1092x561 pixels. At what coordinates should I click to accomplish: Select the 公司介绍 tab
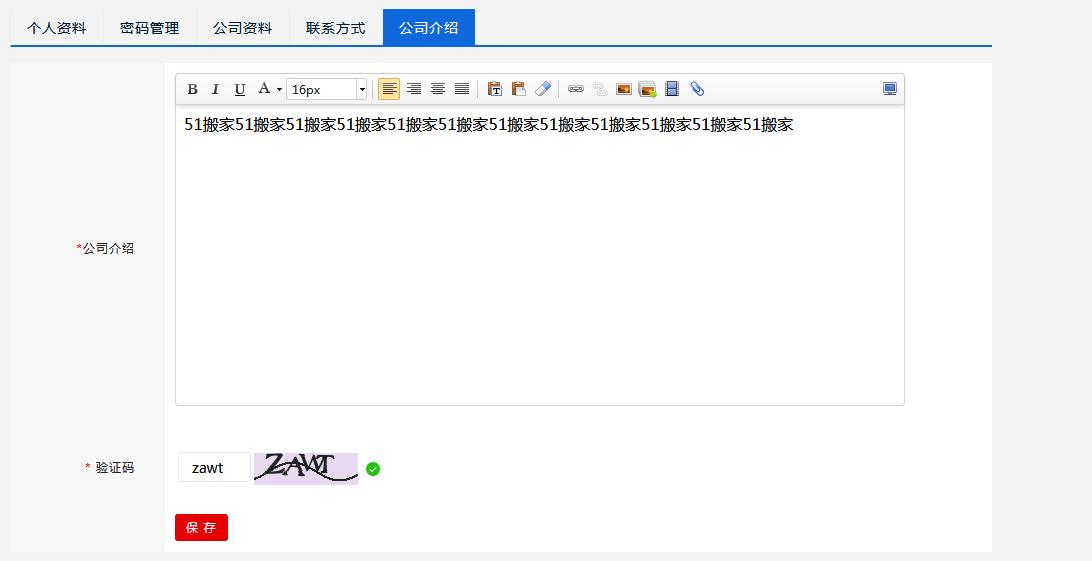(x=429, y=28)
